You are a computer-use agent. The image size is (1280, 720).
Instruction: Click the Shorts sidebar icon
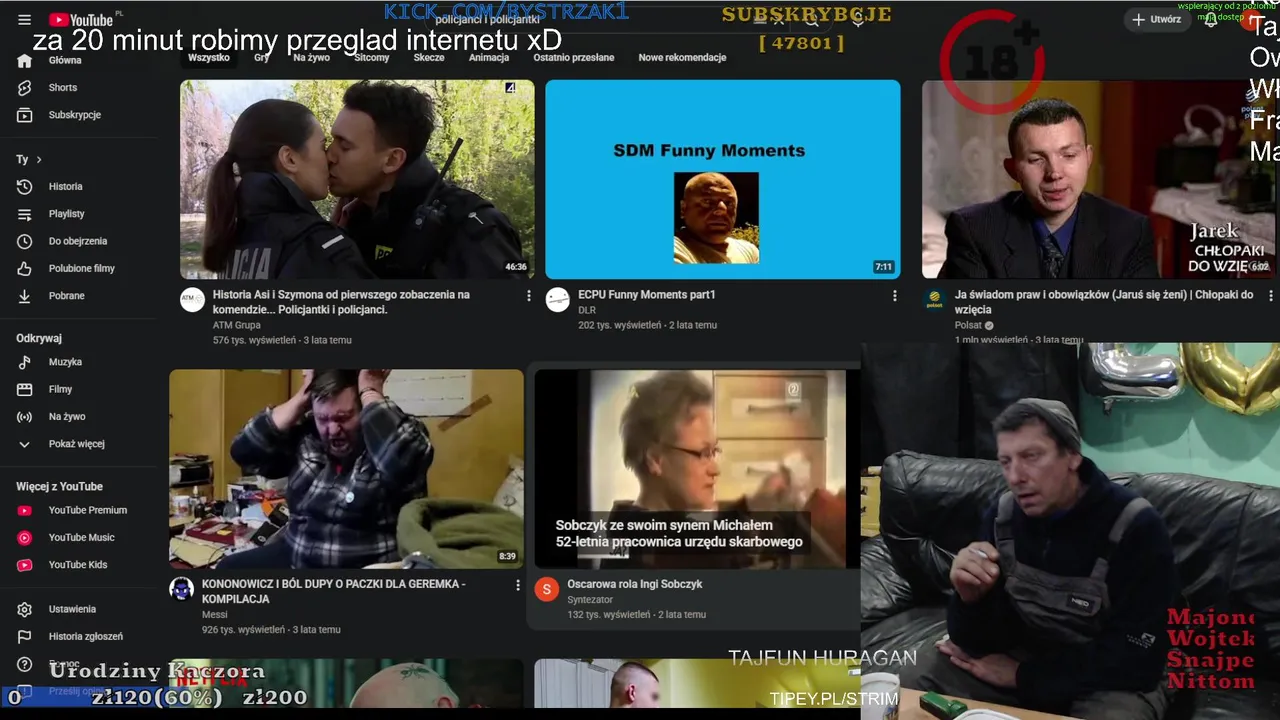coord(25,88)
